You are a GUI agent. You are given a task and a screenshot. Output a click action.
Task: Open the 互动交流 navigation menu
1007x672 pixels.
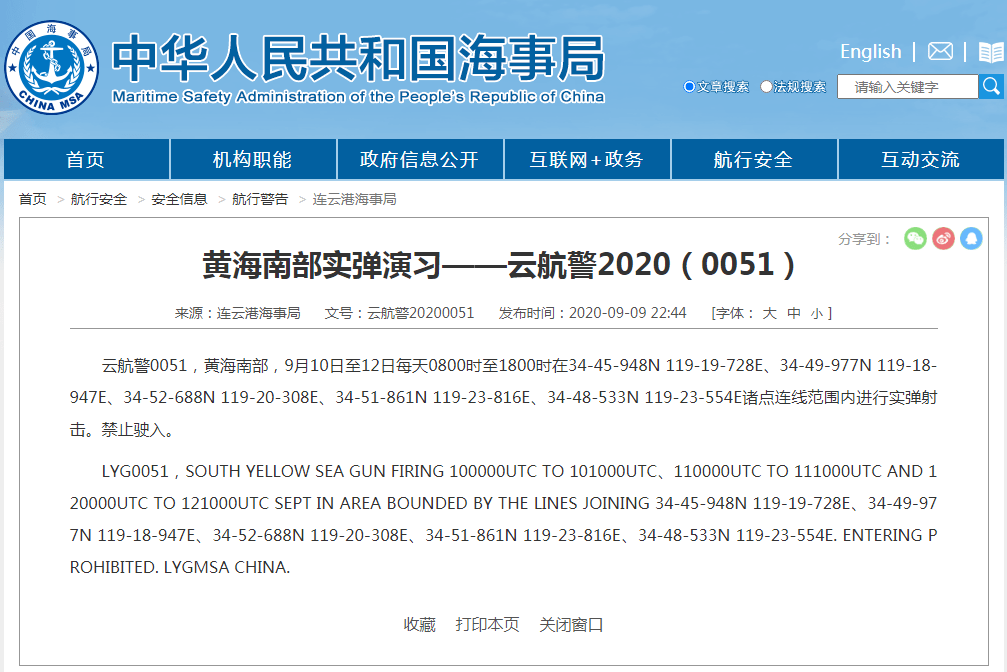pos(921,159)
